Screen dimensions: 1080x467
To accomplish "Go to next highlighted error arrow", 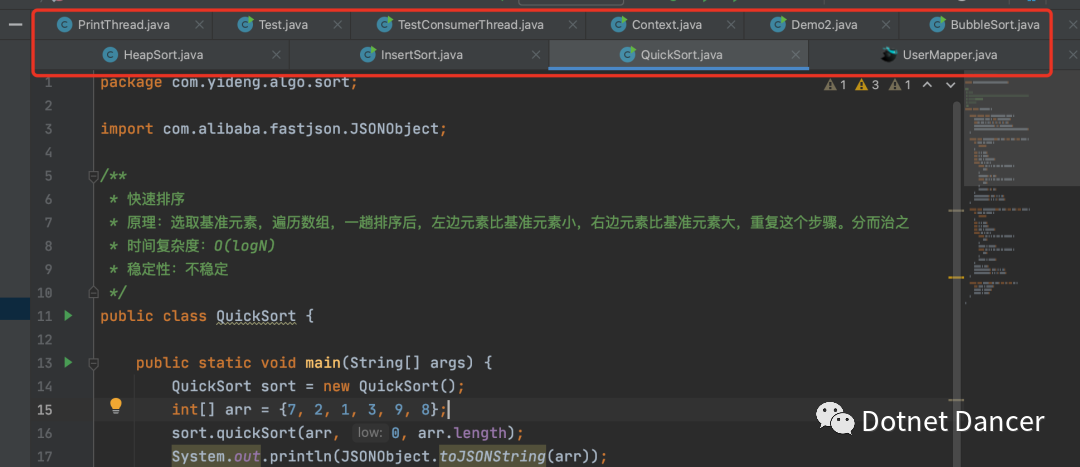I will click(x=951, y=85).
